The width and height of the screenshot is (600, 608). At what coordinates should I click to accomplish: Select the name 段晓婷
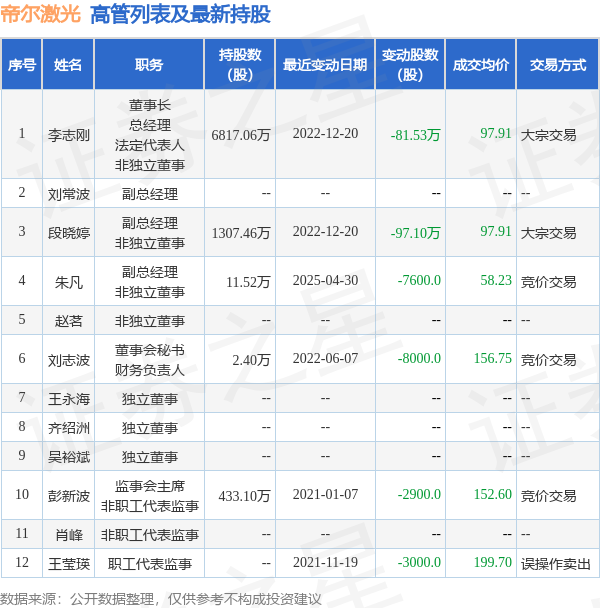(x=69, y=233)
